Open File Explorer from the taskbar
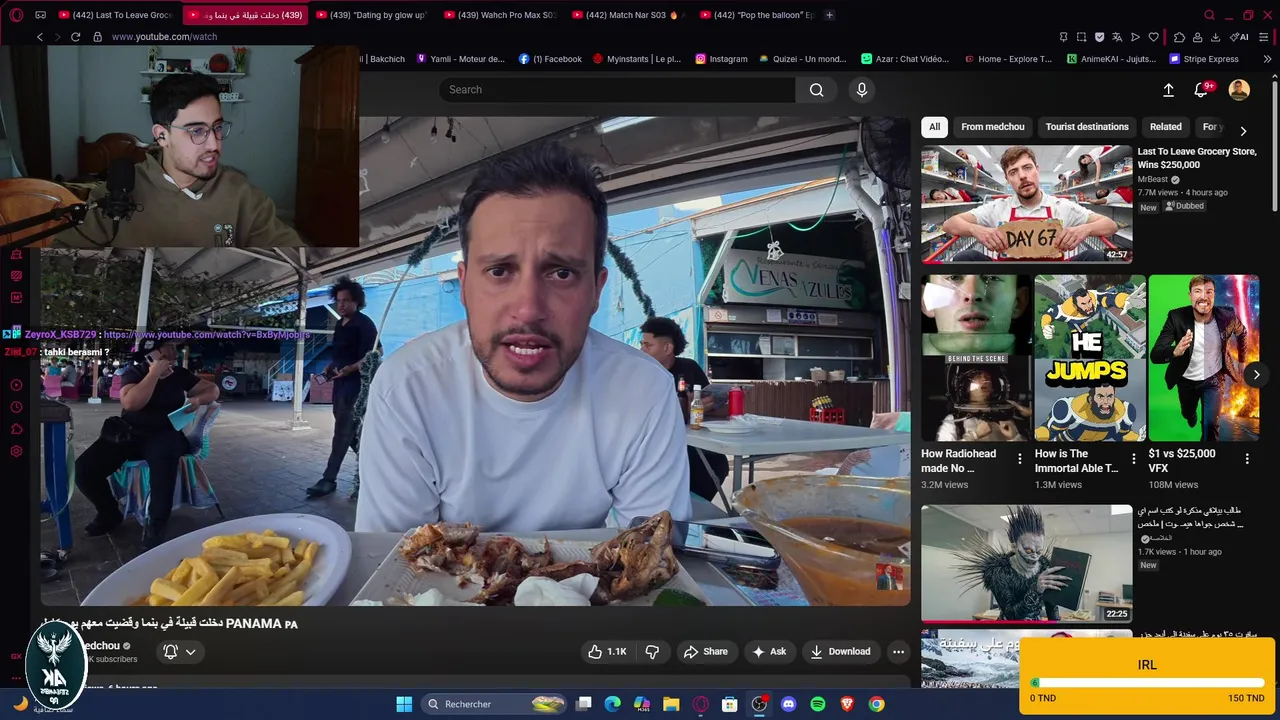This screenshot has width=1280, height=720. click(671, 704)
